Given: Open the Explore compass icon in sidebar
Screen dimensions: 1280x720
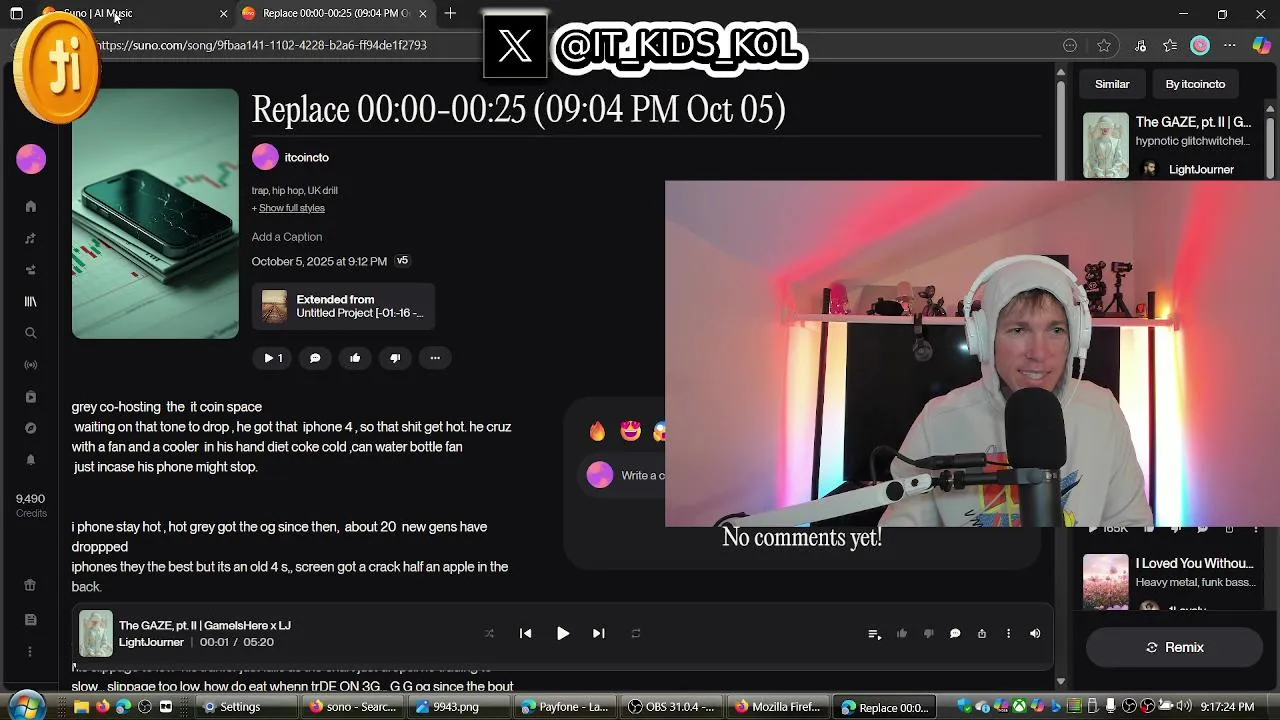Looking at the screenshot, I should click(x=31, y=428).
